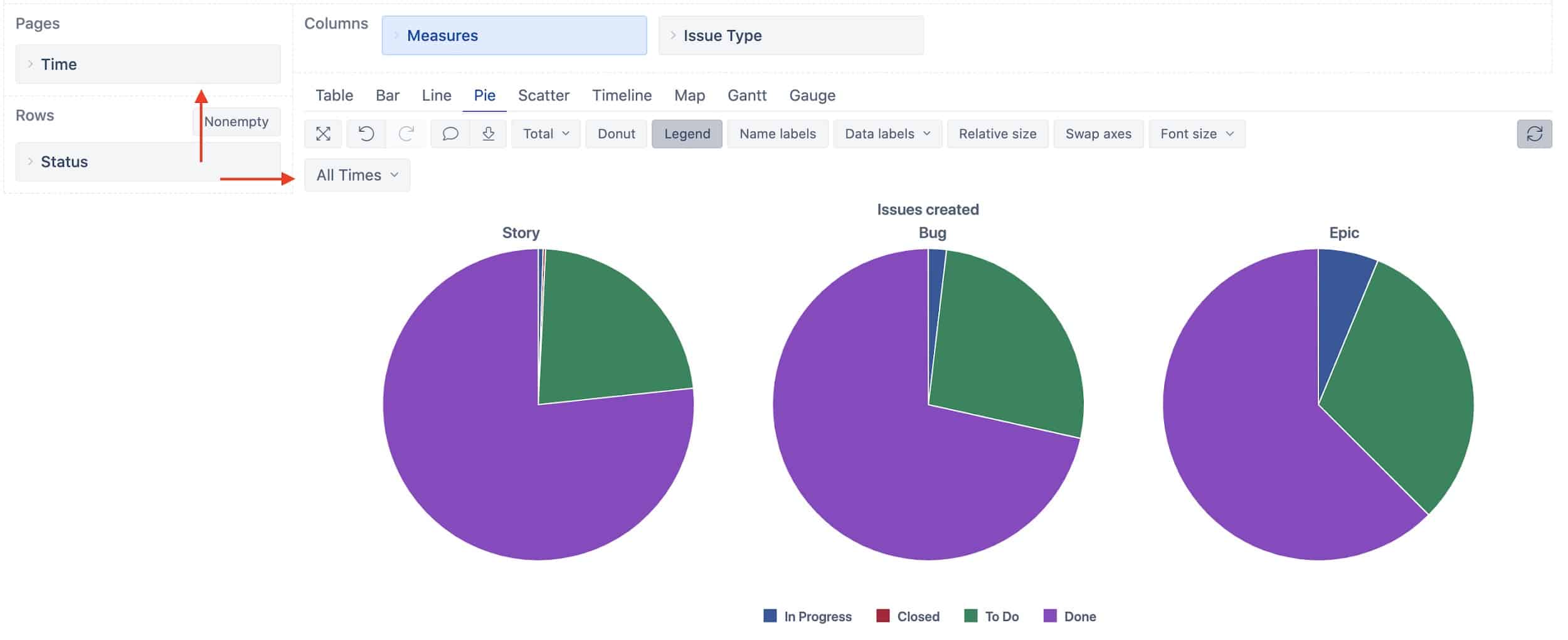1568x640 pixels.
Task: Enable Name labels on the pies
Action: (x=777, y=133)
